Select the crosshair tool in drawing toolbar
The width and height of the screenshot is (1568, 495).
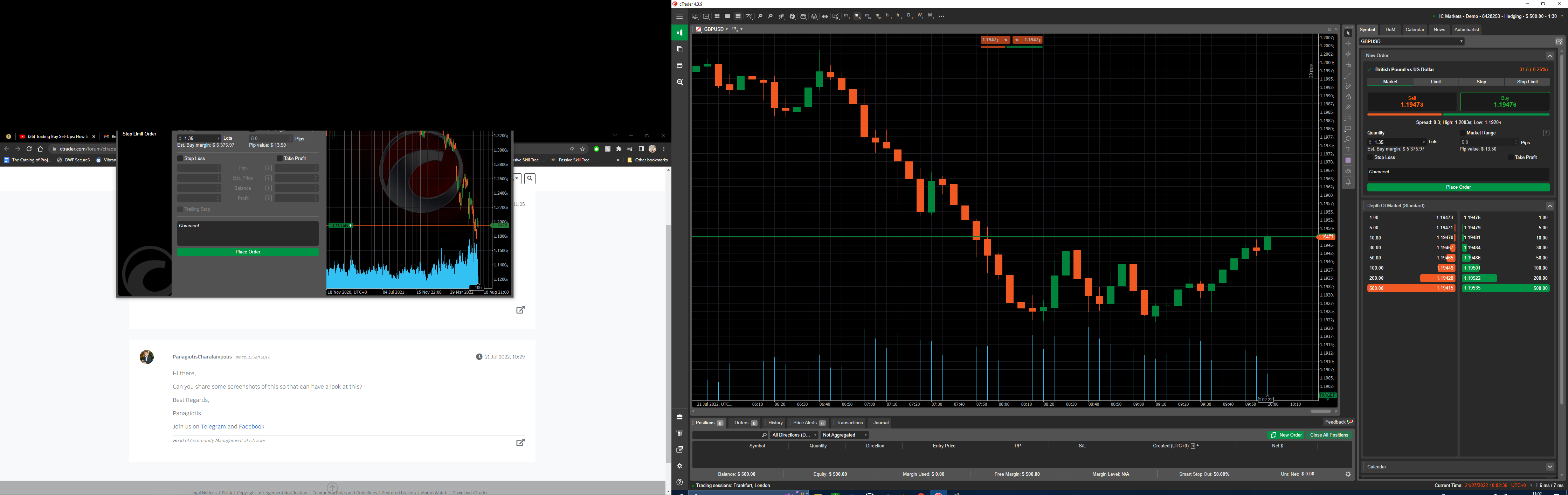[x=1348, y=44]
